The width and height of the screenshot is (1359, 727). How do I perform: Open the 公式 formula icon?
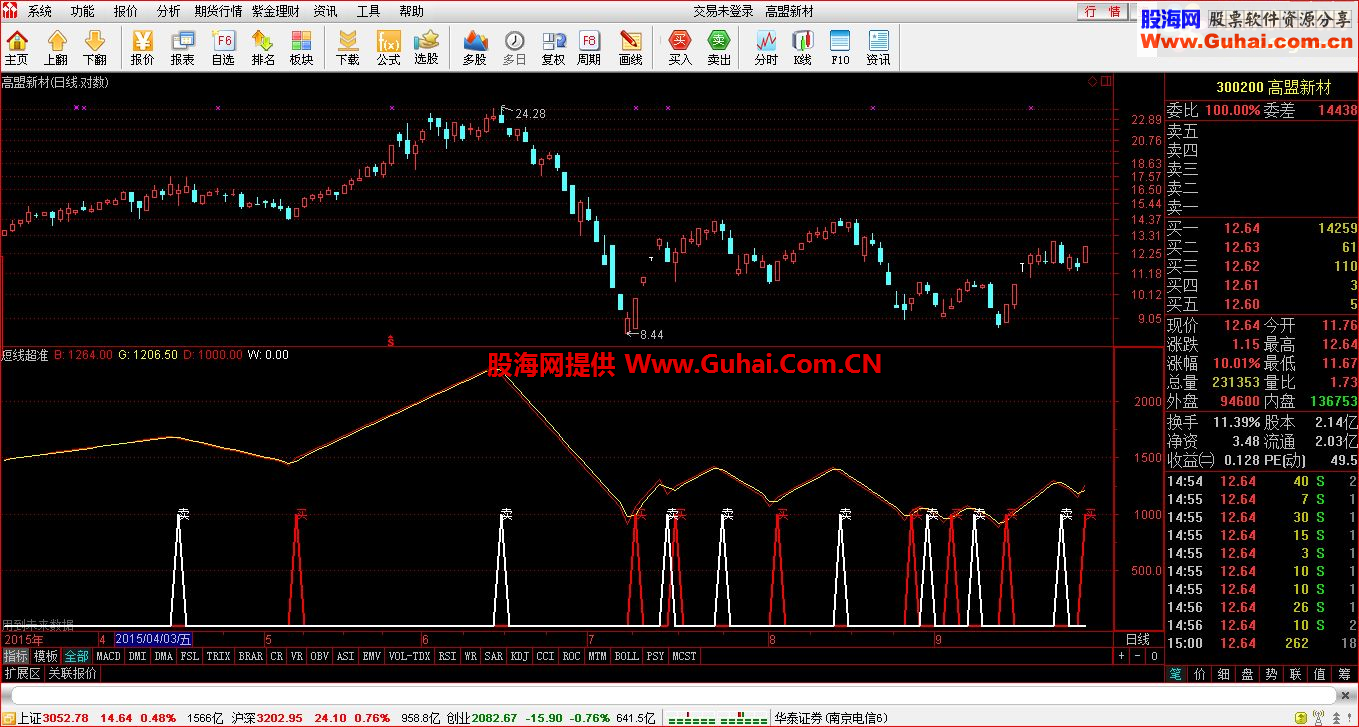click(x=388, y=47)
